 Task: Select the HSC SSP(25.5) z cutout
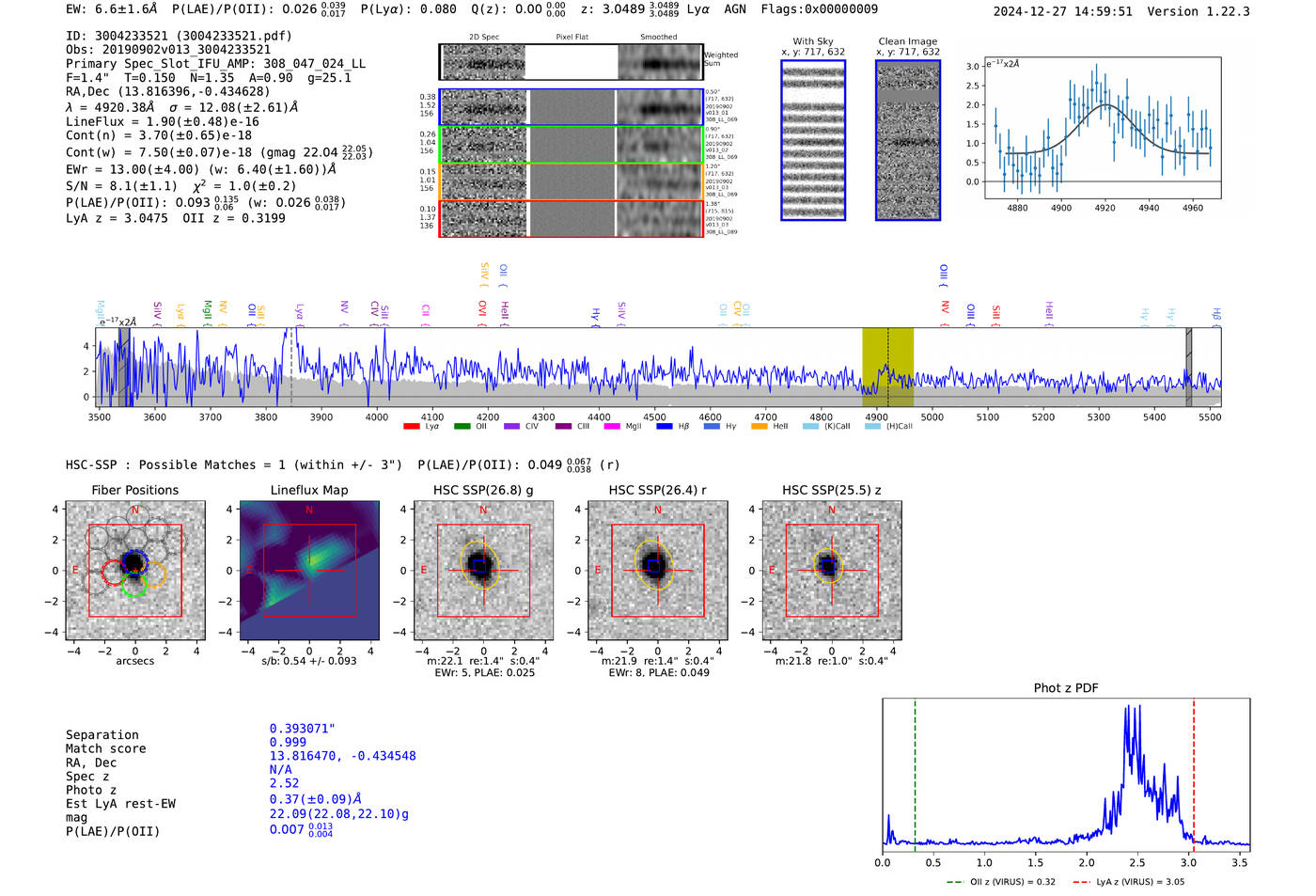(x=832, y=571)
